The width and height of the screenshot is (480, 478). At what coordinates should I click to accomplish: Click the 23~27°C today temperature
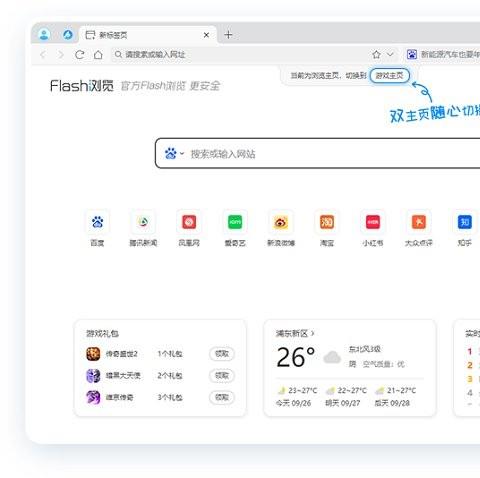(303, 390)
